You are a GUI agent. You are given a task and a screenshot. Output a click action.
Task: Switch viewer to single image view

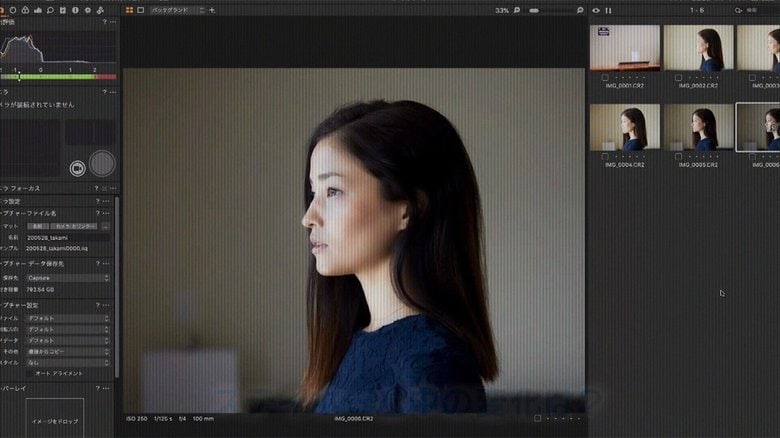(141, 10)
